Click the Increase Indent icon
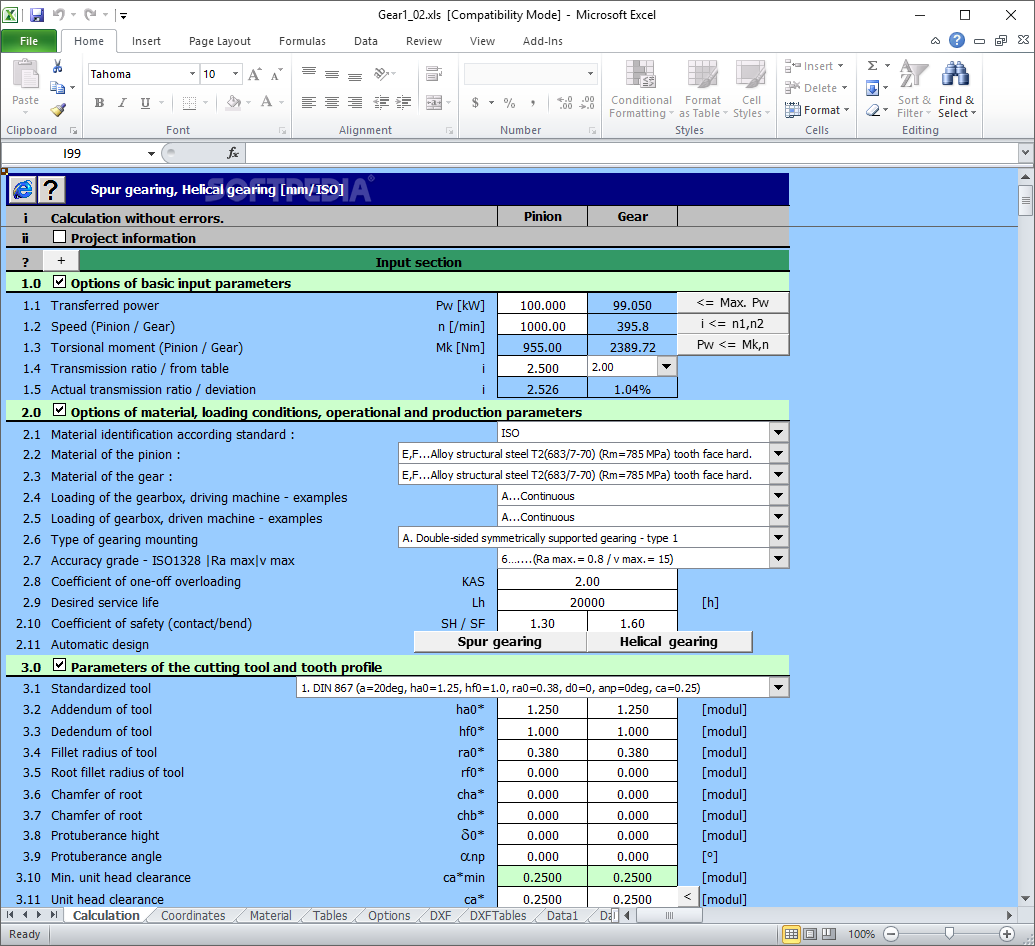This screenshot has width=1035, height=946. pyautogui.click(x=403, y=102)
